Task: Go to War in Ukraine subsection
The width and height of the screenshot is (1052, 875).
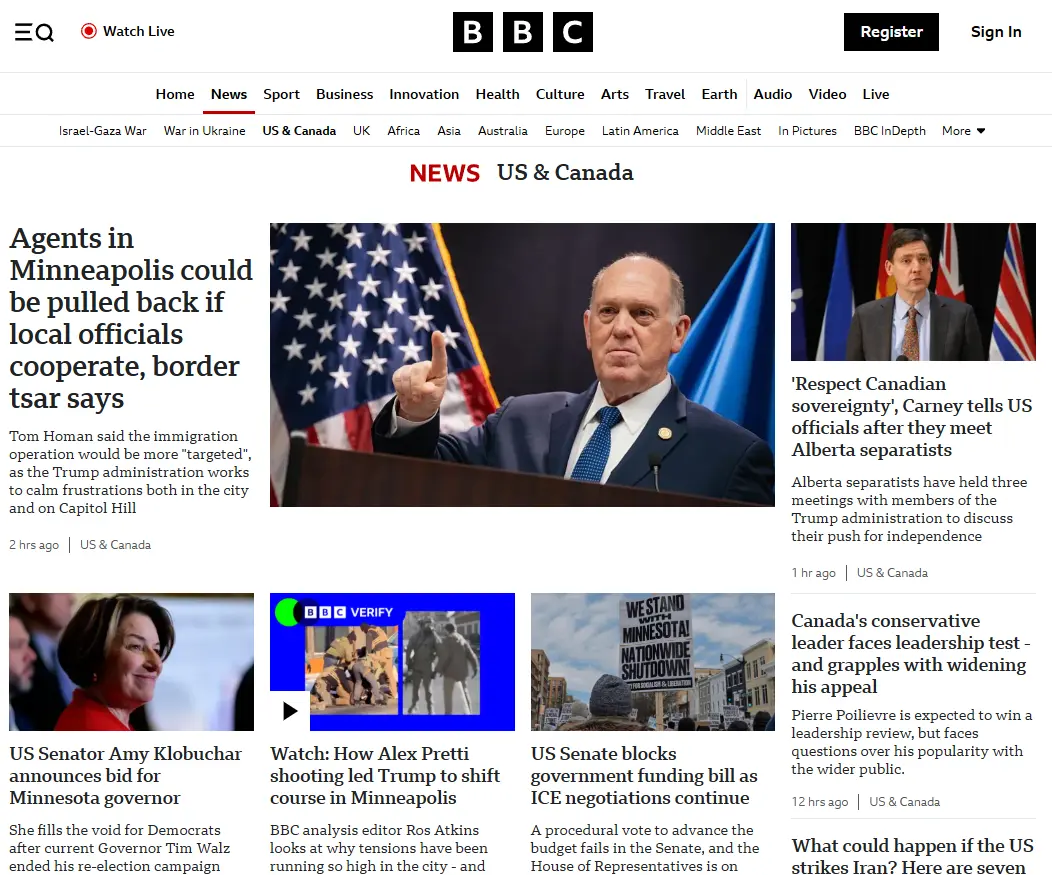Action: 205,131
